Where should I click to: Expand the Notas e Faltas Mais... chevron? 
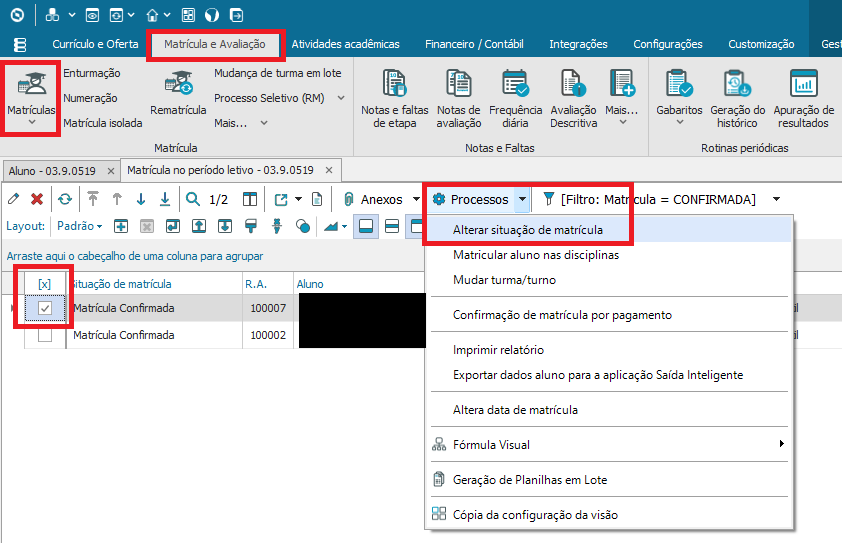point(623,123)
